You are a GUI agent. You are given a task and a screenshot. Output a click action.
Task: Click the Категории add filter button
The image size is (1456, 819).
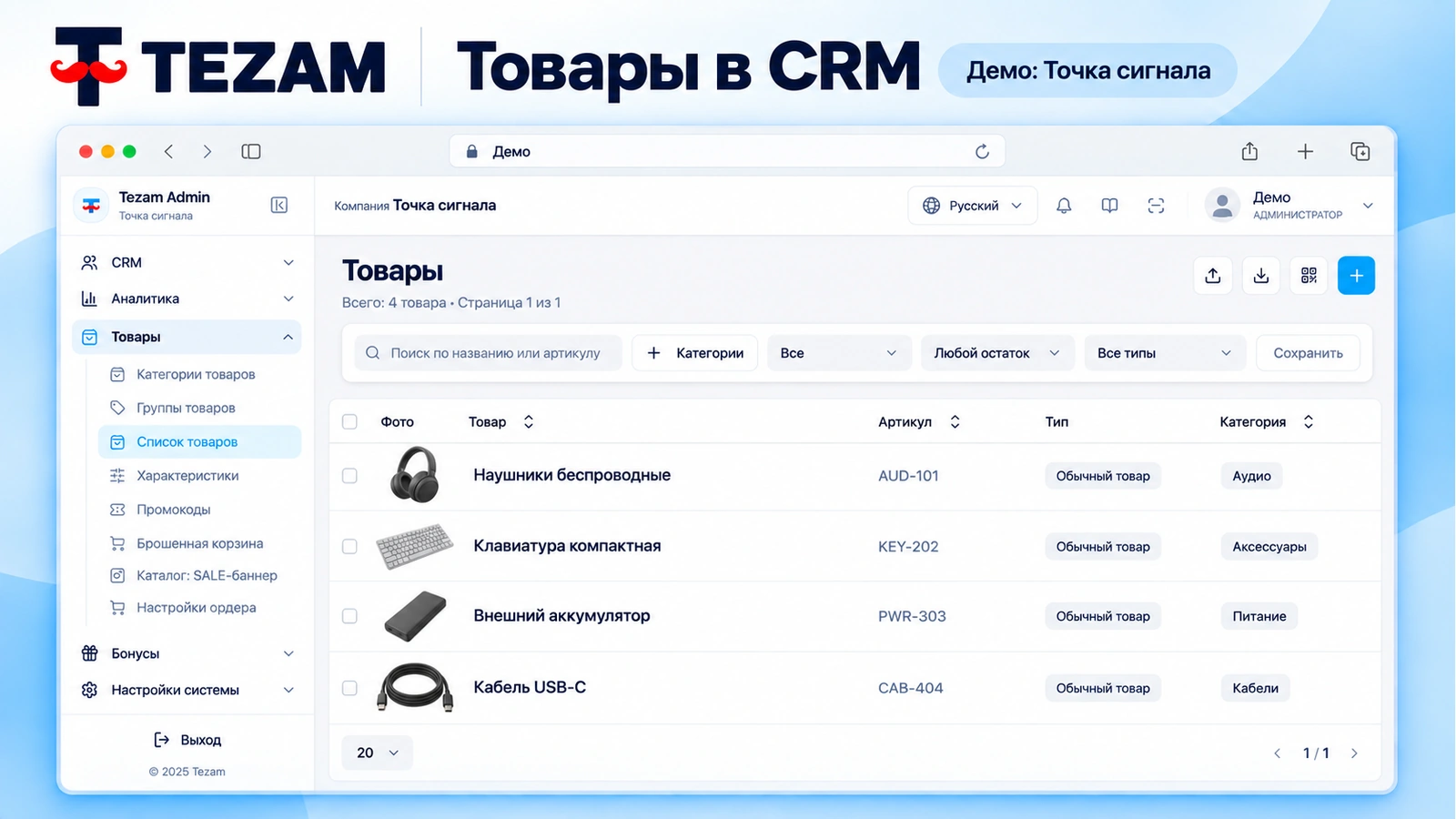[696, 353]
